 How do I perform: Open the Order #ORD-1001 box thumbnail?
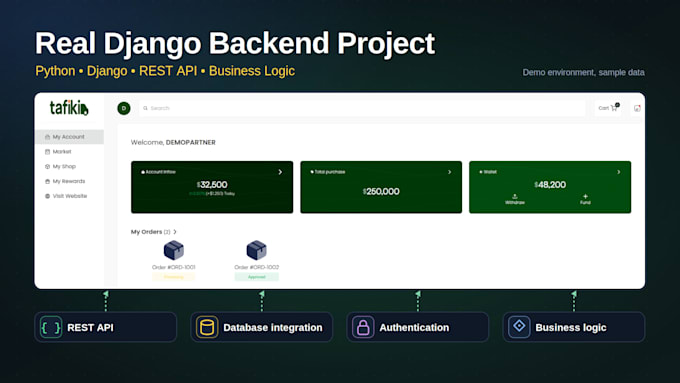click(x=173, y=250)
